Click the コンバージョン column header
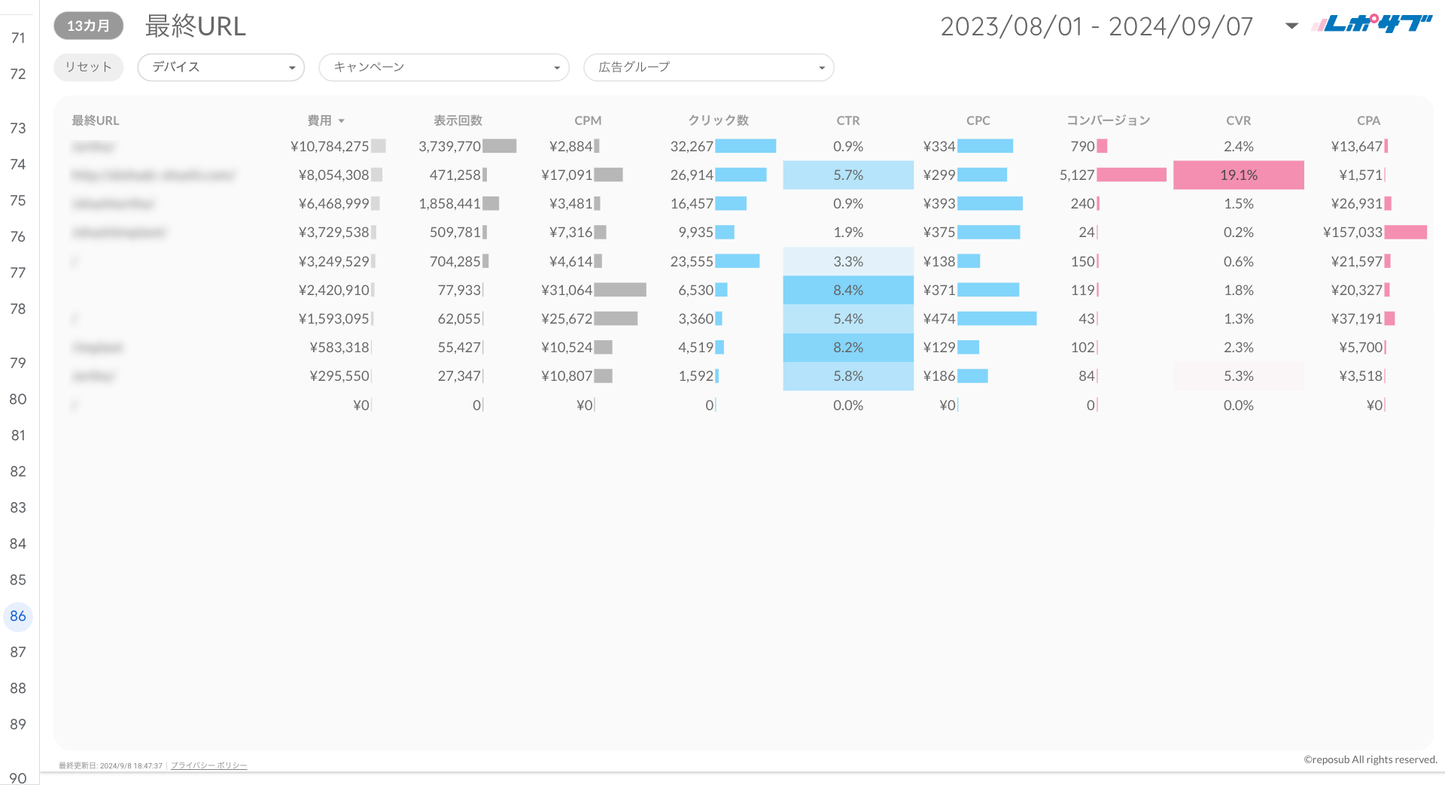This screenshot has height=785, width=1445. (1108, 120)
